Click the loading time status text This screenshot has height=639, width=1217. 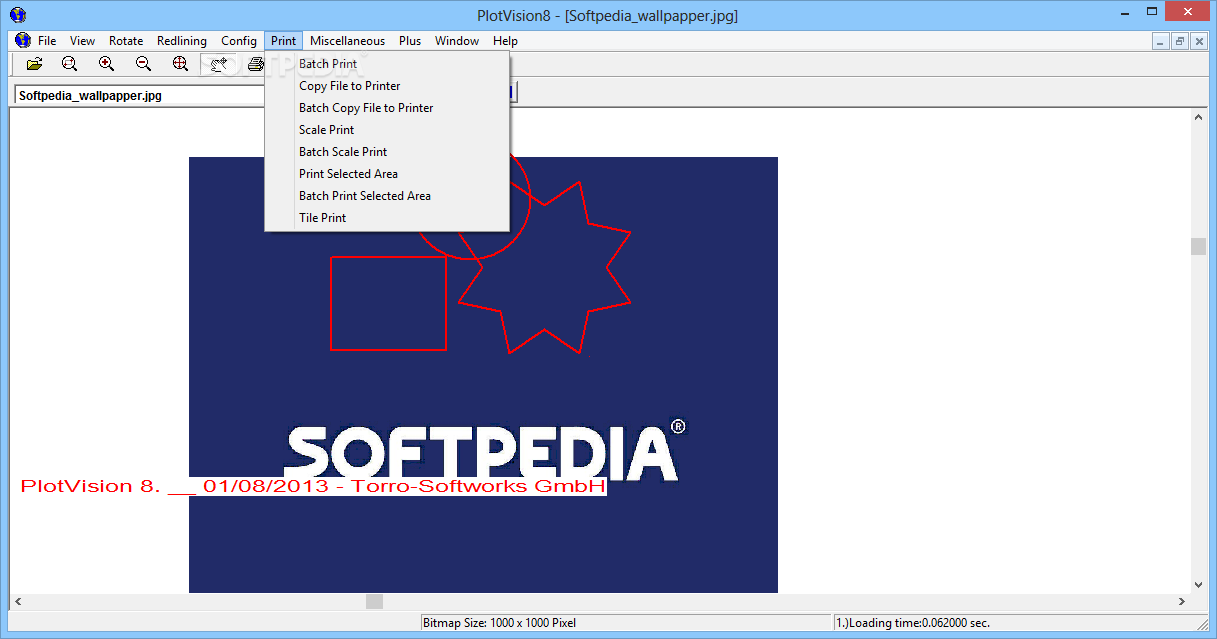click(x=912, y=623)
